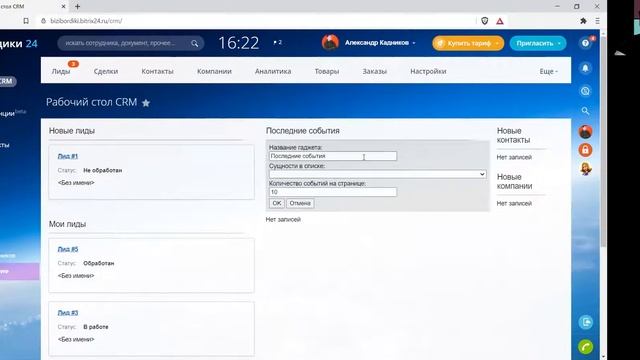Click the bookmark icon in address bar
The image size is (640, 360).
coord(26,21)
